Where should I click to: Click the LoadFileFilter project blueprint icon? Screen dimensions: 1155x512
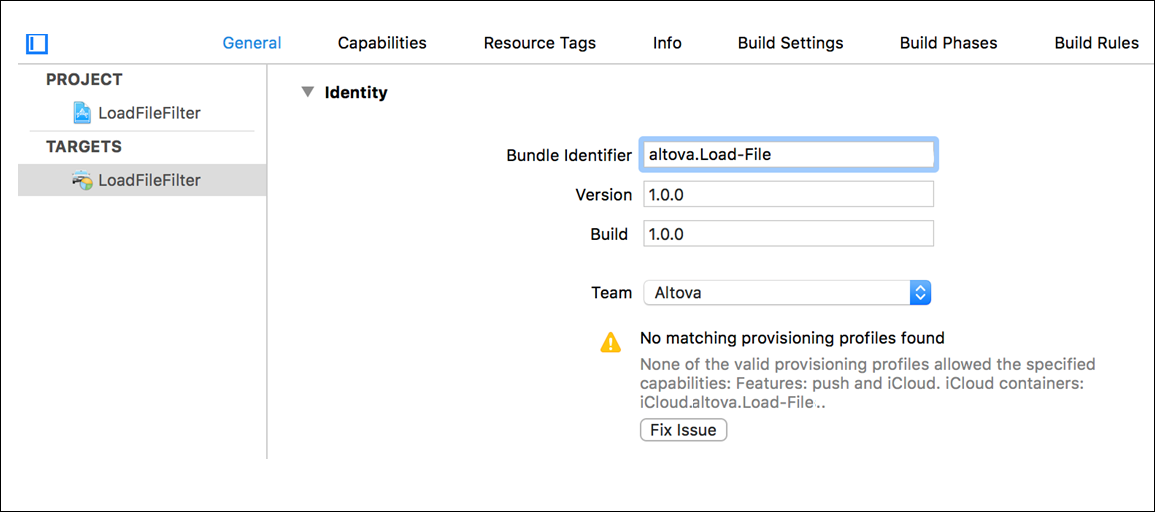pos(82,112)
